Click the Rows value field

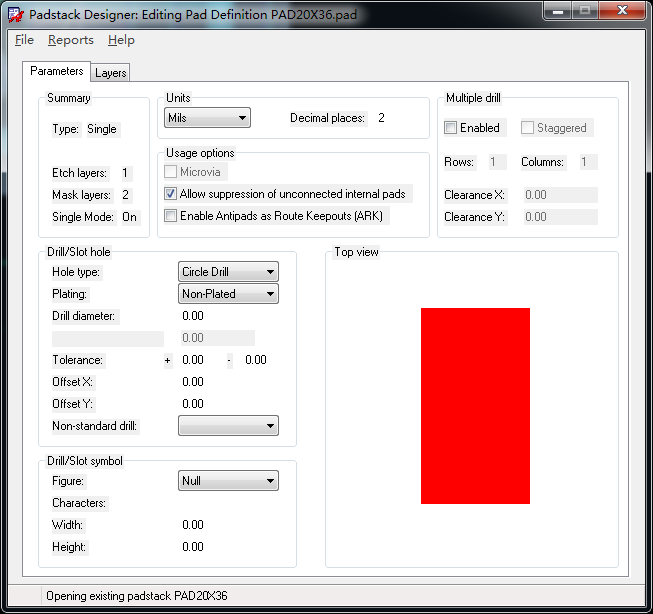(x=498, y=162)
